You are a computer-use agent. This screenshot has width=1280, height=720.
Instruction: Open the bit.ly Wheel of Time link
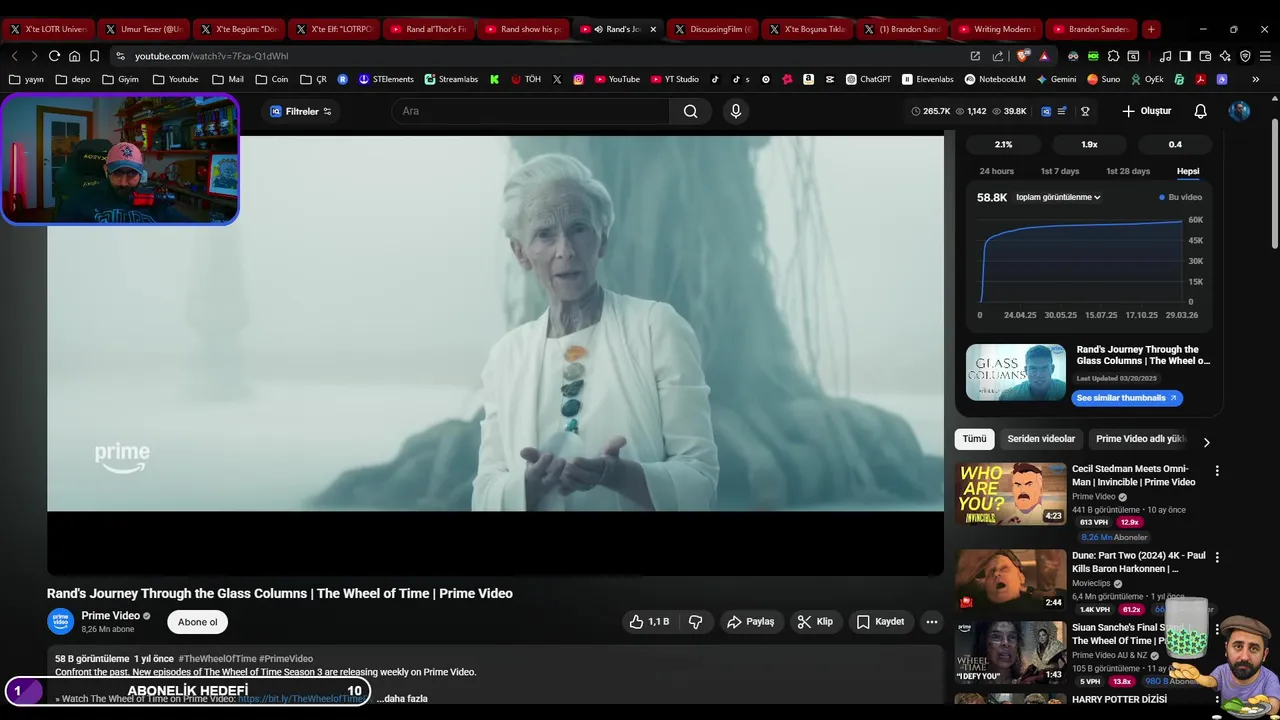tap(301, 698)
